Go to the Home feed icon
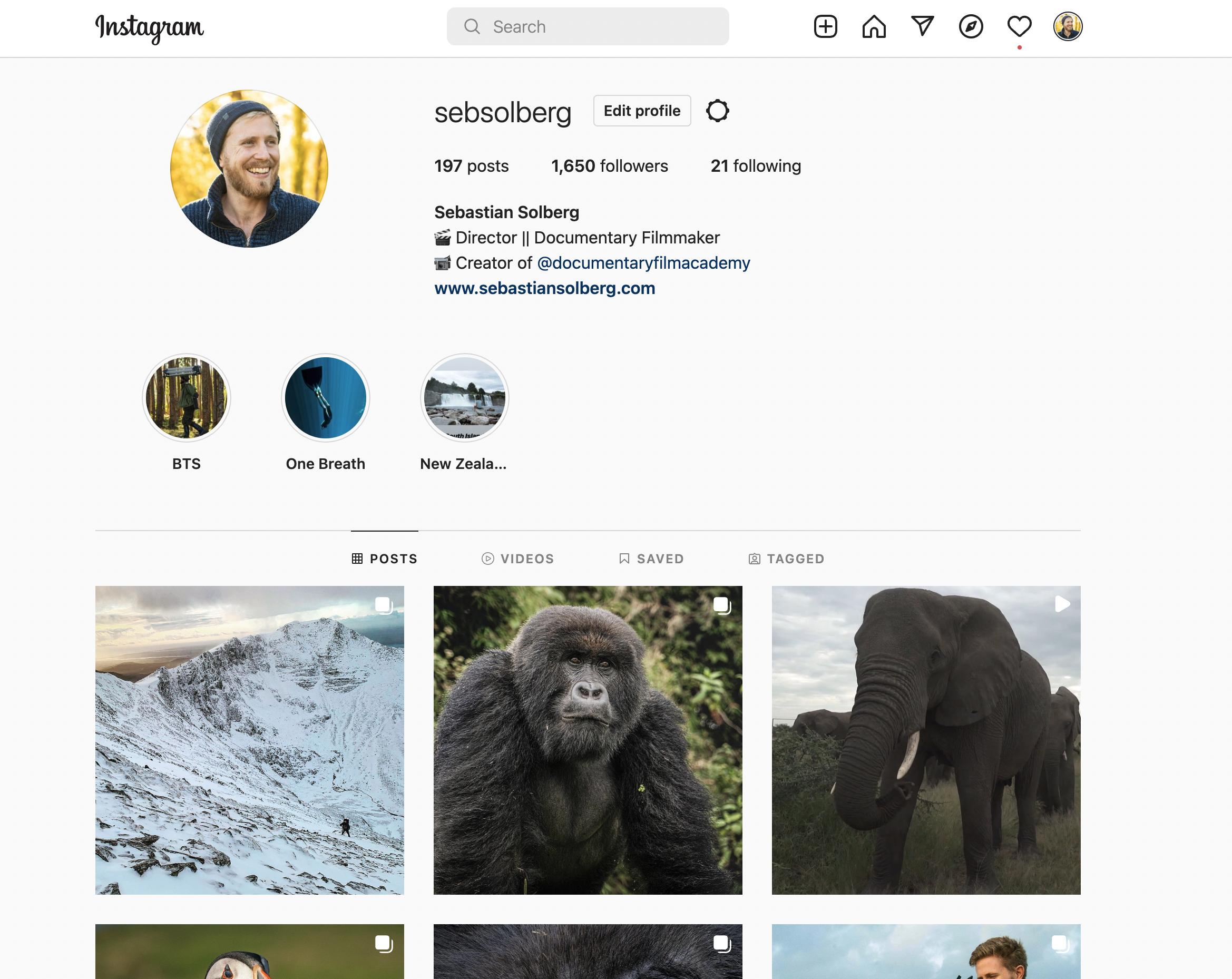The height and width of the screenshot is (979, 1232). (874, 27)
